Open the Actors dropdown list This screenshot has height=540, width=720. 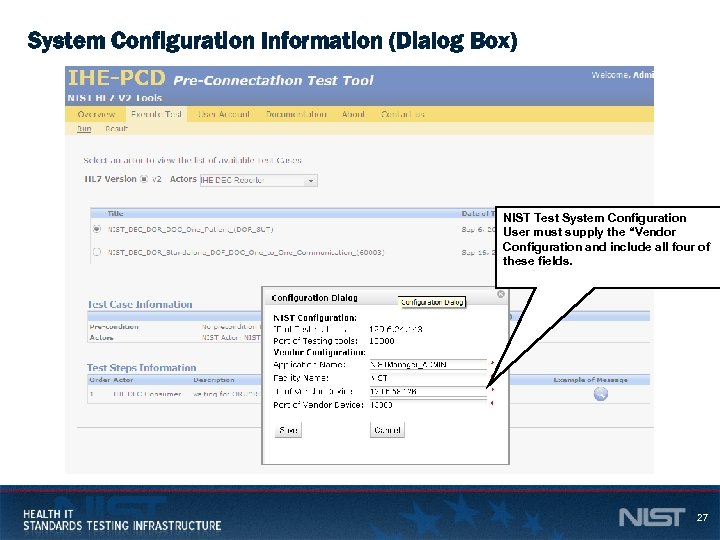coord(259,180)
